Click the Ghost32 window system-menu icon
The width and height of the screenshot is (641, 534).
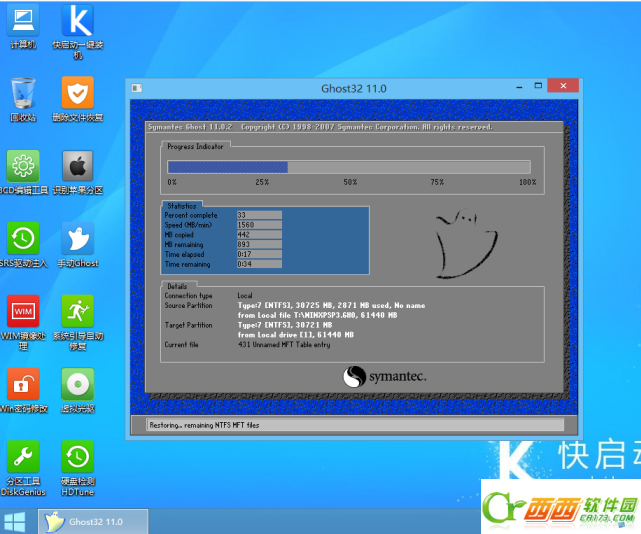click(137, 88)
